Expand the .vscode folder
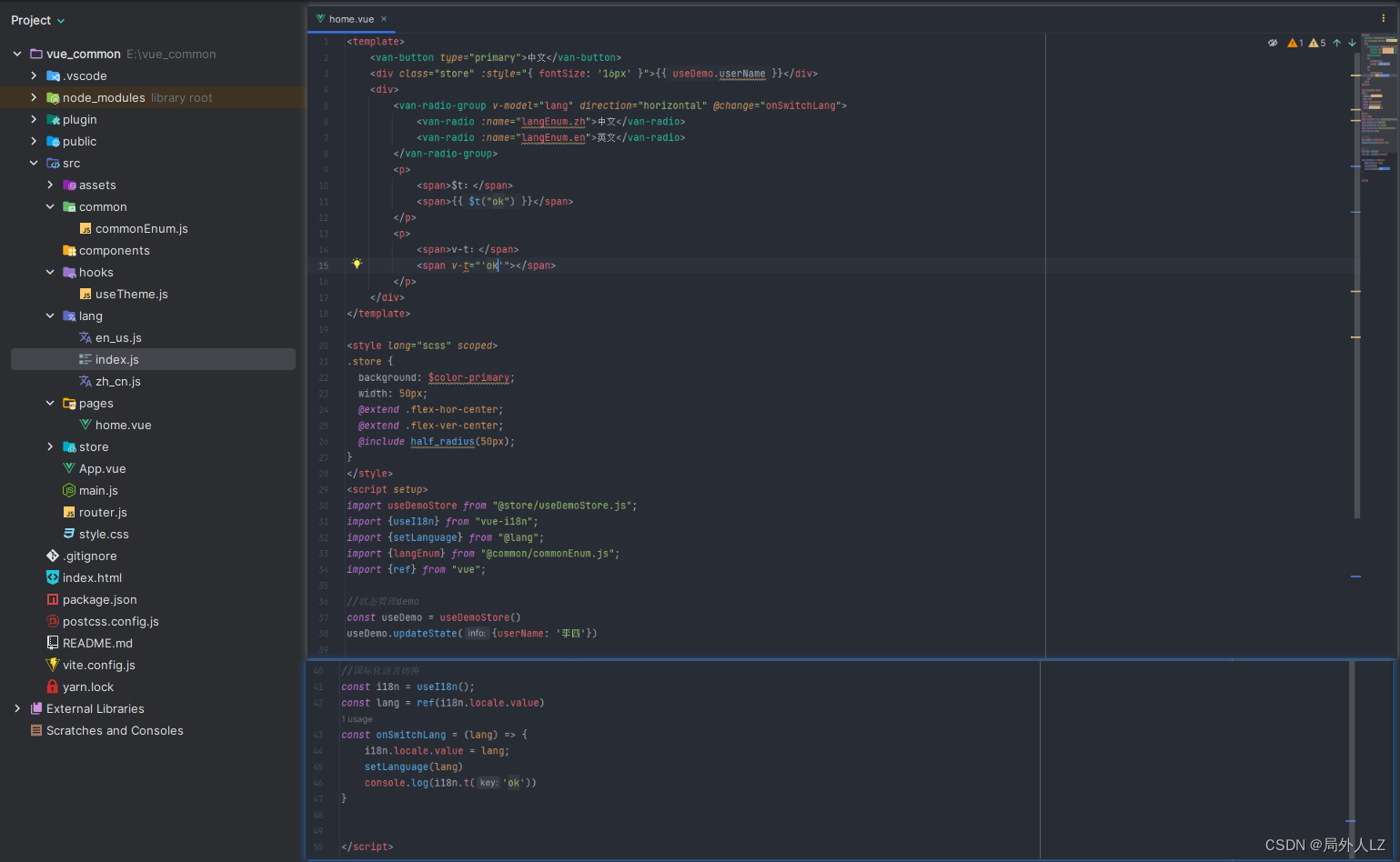Viewport: 1400px width, 862px height. click(x=34, y=75)
